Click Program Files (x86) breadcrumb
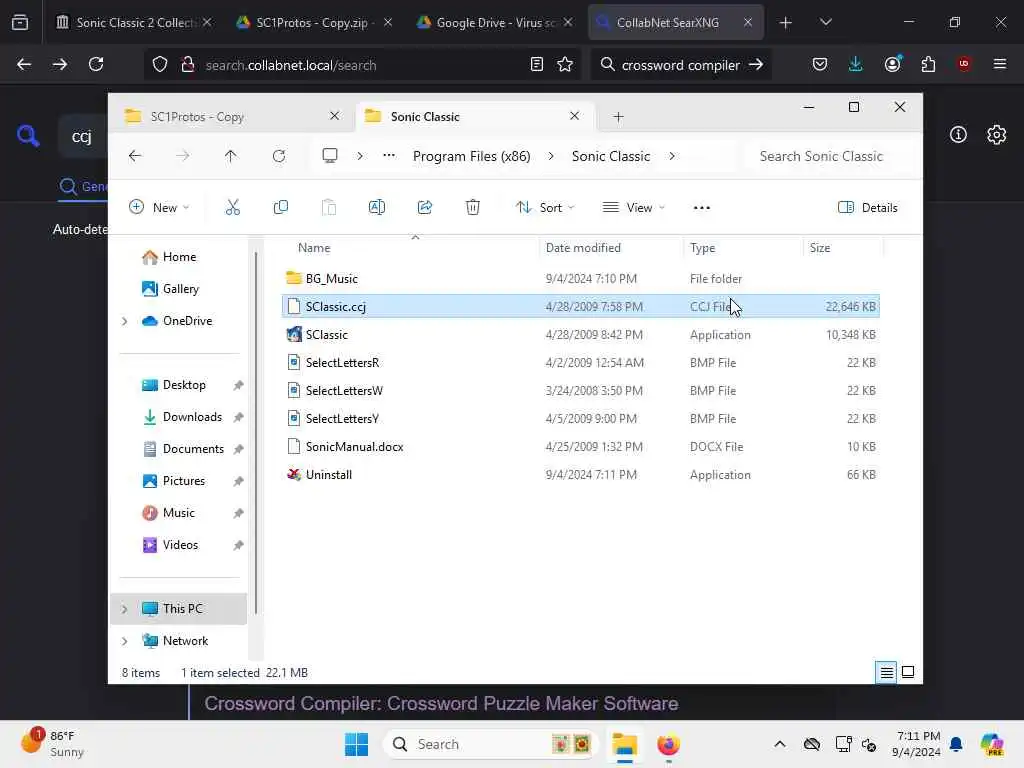Image resolution: width=1024 pixels, height=768 pixels. pos(472,156)
